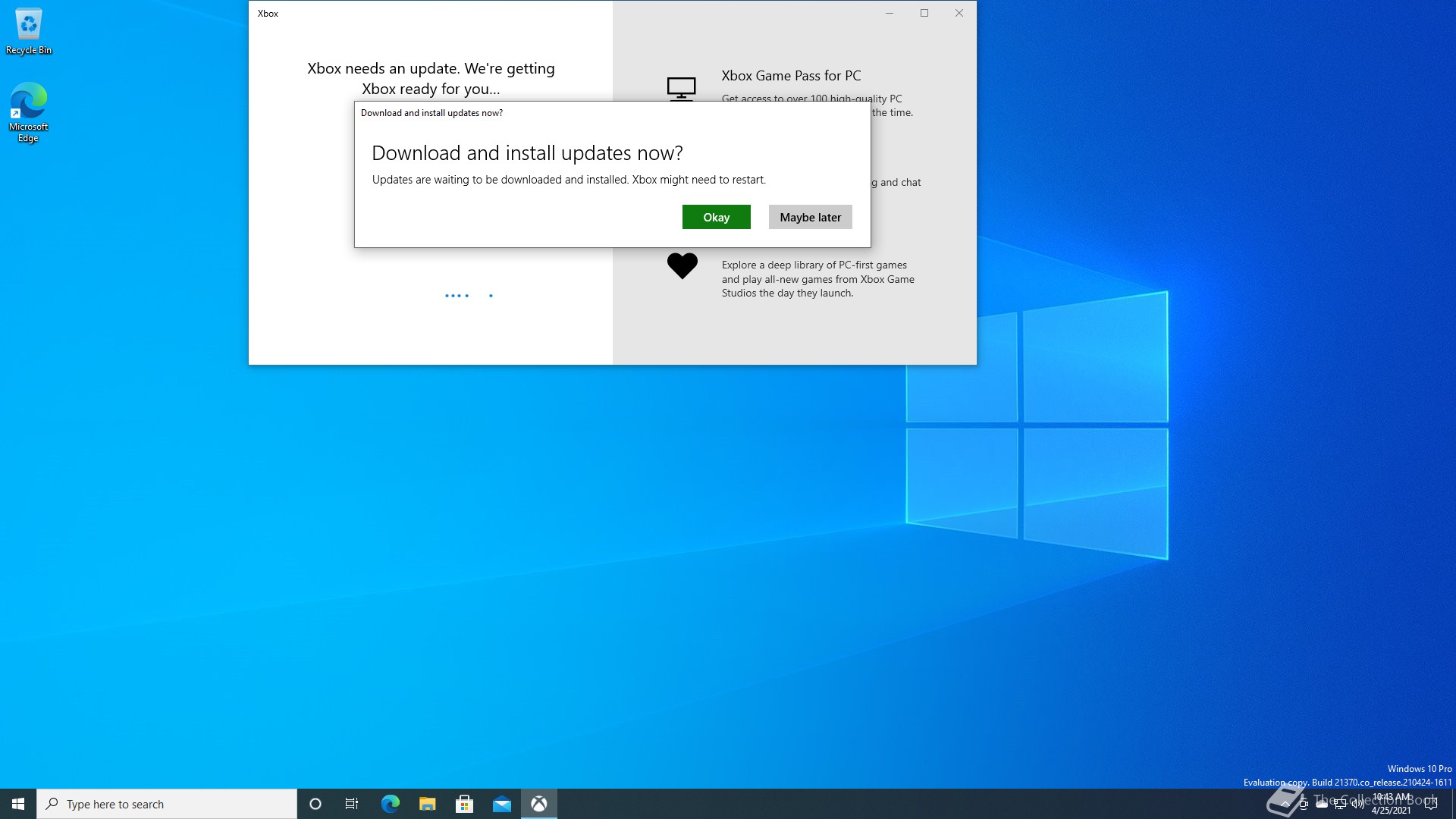Click the Xbox Game Pass for PC heading
Image resolution: width=1456 pixels, height=819 pixels.
(x=791, y=76)
